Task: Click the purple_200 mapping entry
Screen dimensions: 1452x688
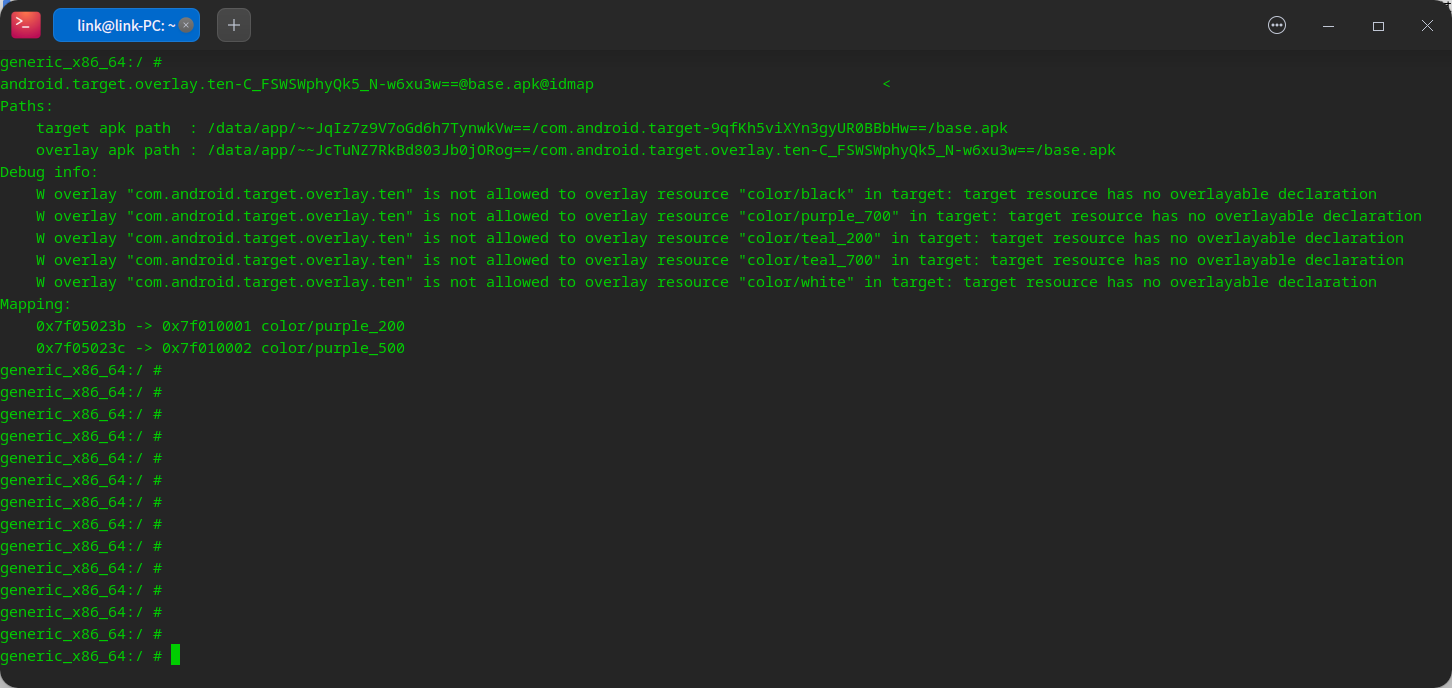Action: [220, 326]
